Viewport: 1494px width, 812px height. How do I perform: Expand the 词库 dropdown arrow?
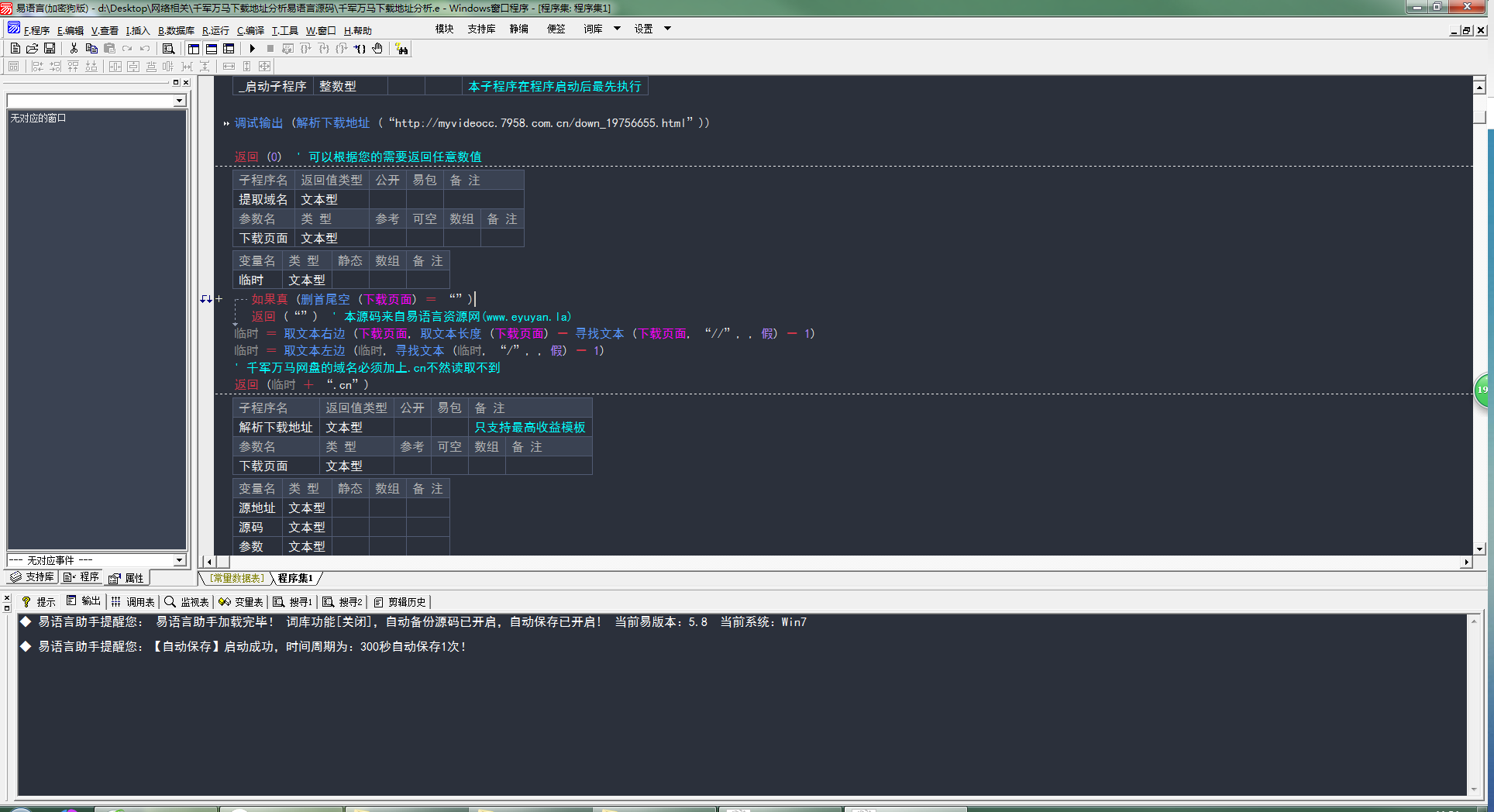[x=617, y=29]
